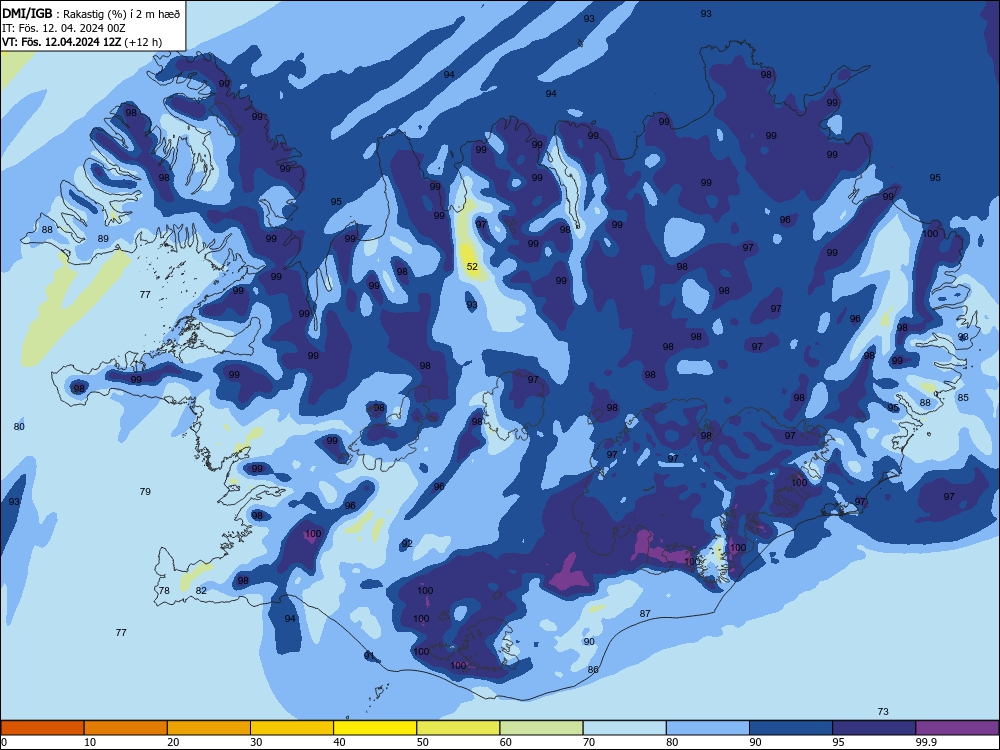
Task: Click the legend label '99.9'
Action: tap(925, 742)
